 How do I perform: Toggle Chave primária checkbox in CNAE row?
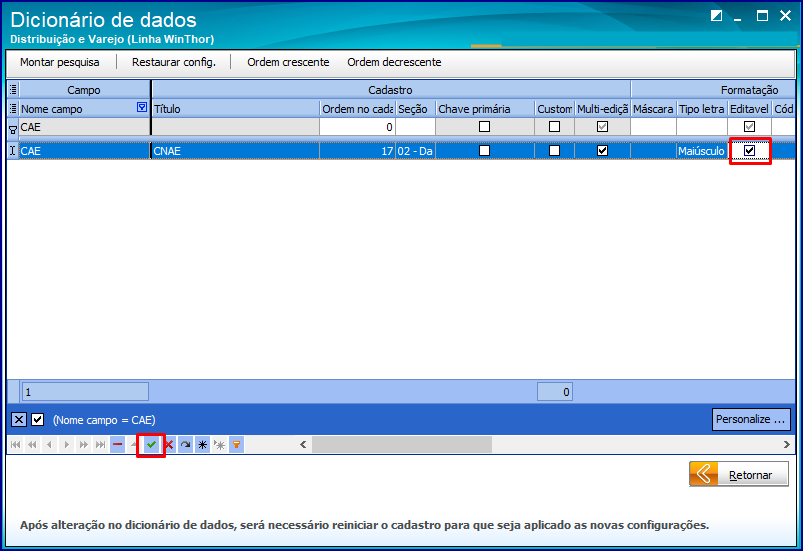point(484,151)
